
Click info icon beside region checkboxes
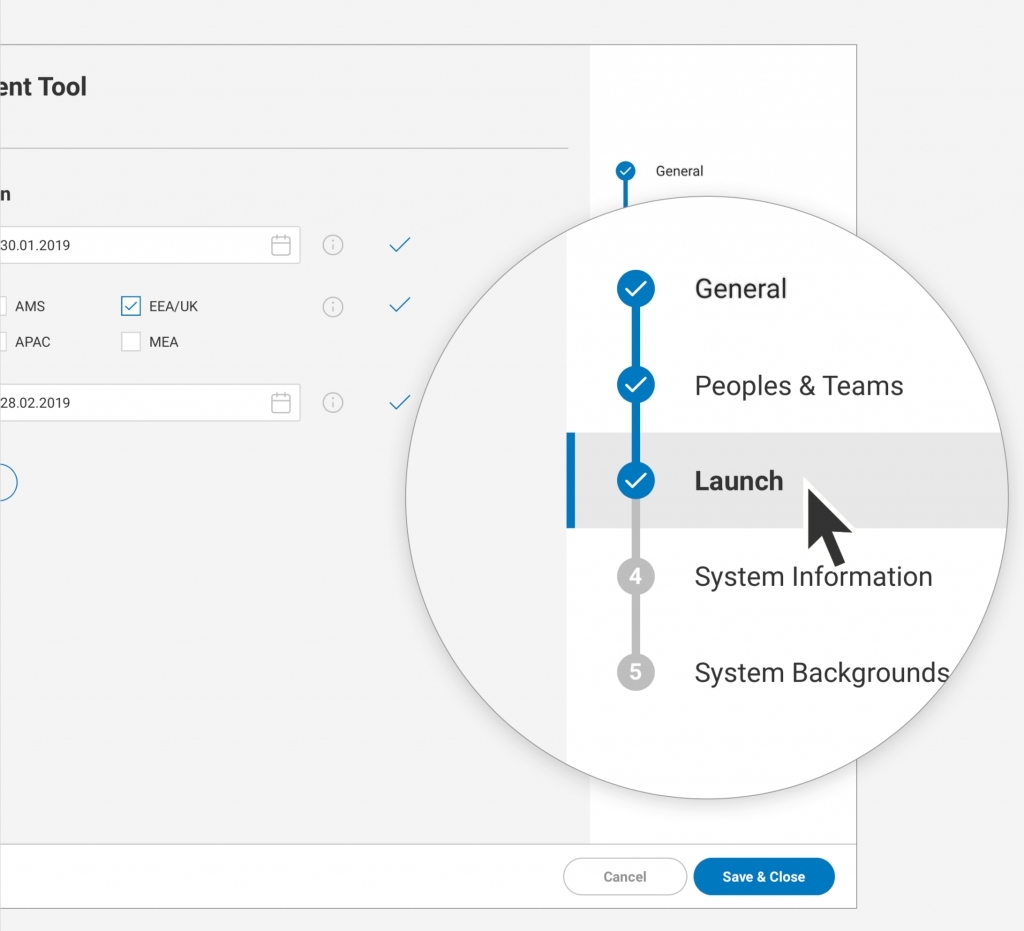point(333,307)
